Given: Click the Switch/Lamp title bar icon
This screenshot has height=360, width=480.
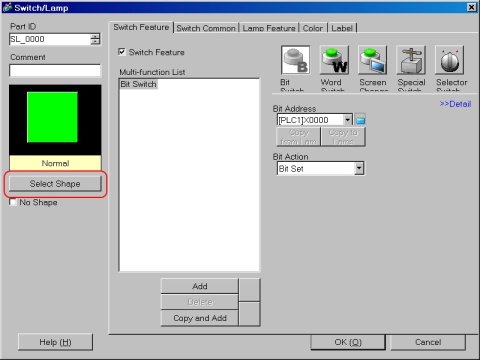Looking at the screenshot, I should pos(7,7).
